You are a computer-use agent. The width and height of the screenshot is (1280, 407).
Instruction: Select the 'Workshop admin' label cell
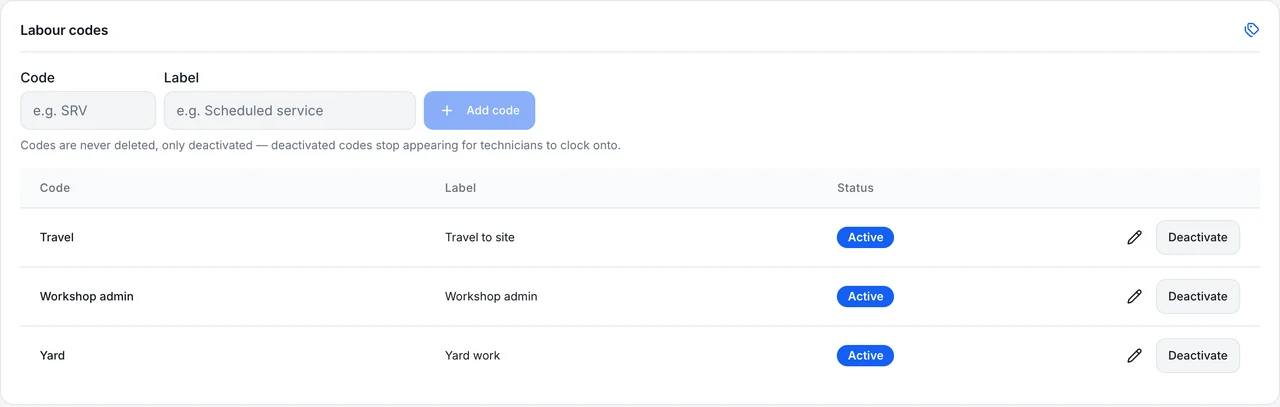pyautogui.click(x=491, y=297)
